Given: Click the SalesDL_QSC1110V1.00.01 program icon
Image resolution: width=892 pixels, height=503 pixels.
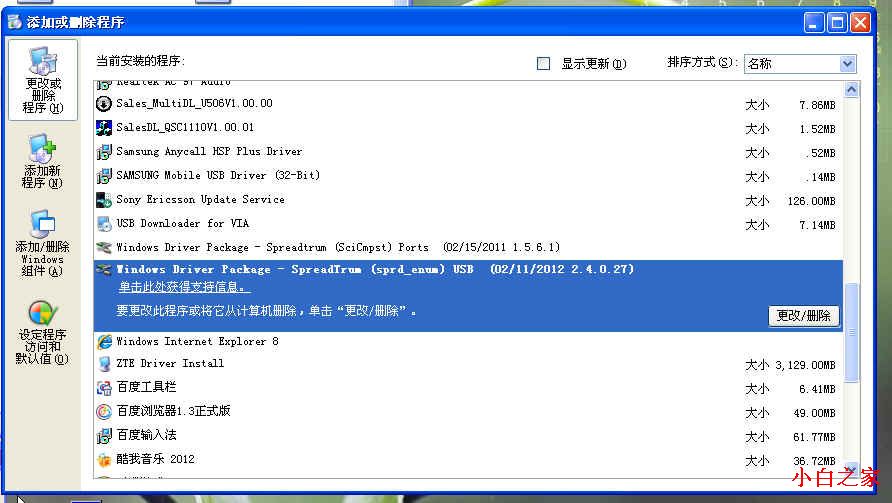Looking at the screenshot, I should (x=104, y=127).
